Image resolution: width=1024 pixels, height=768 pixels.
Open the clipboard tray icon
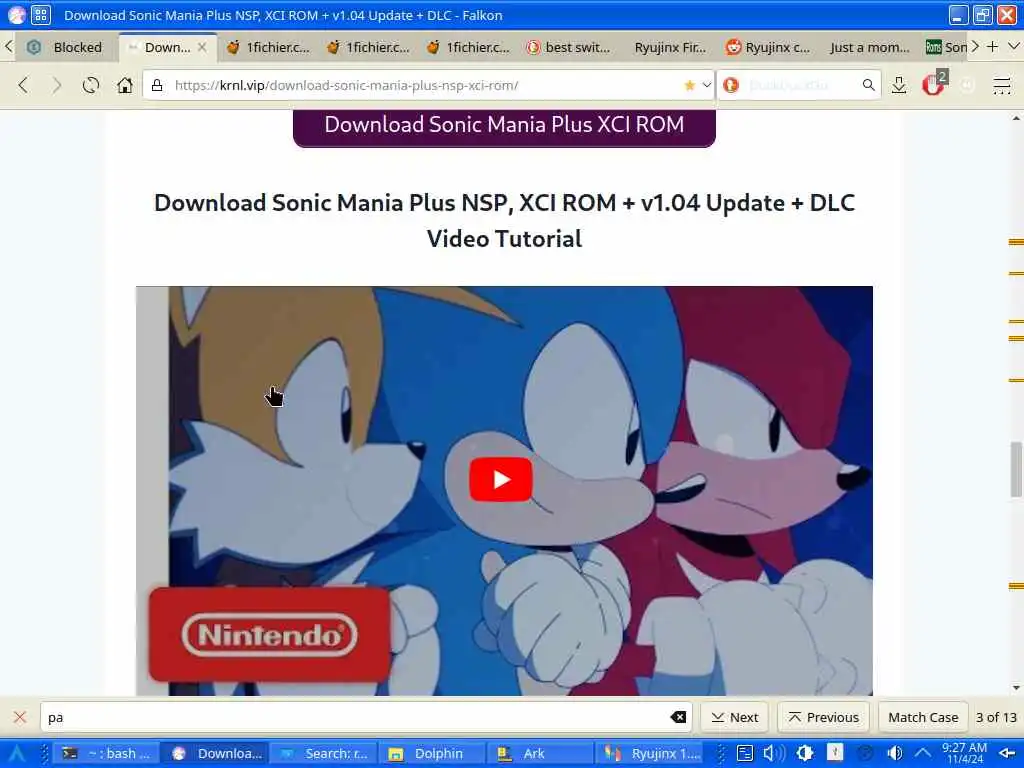click(x=744, y=754)
